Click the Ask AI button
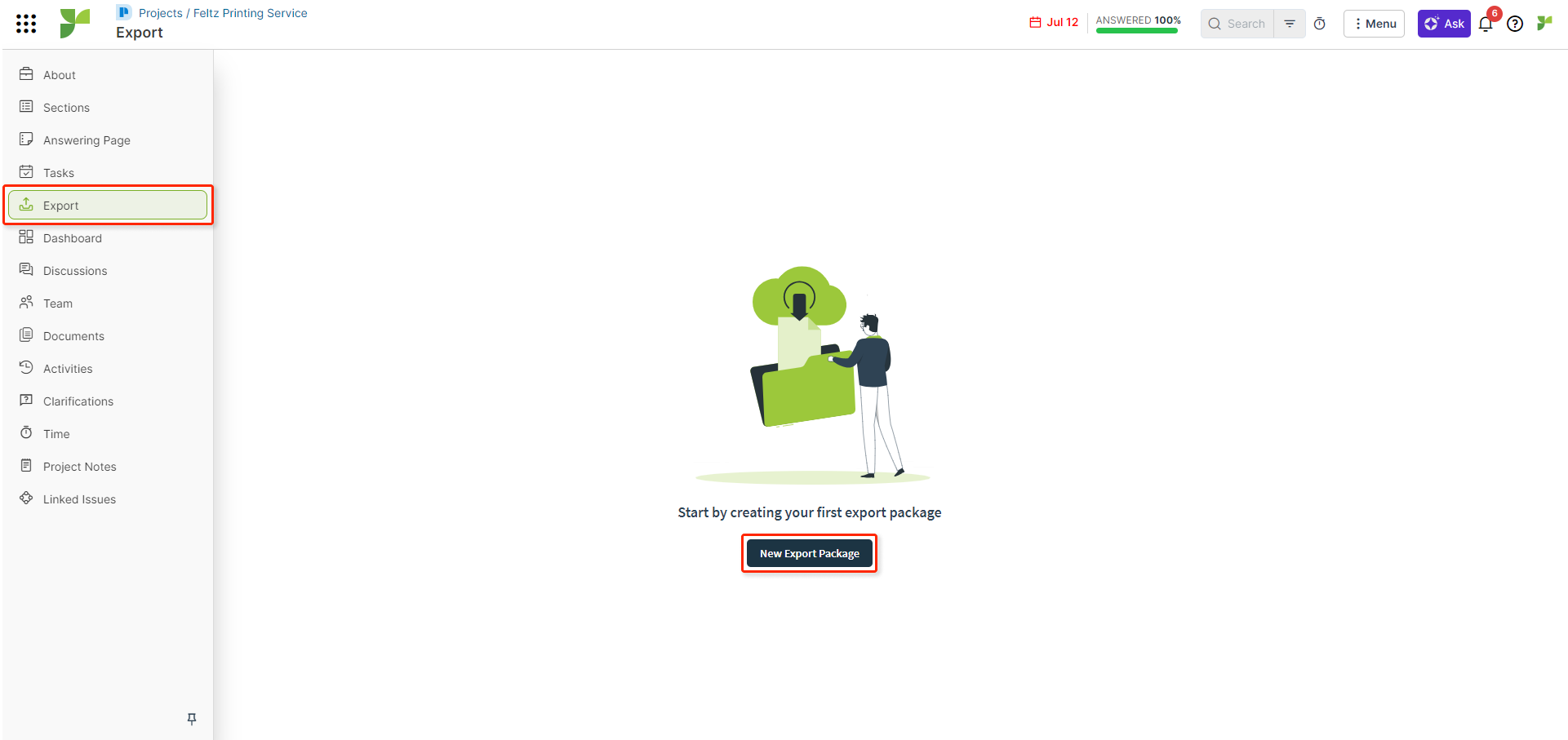 [x=1444, y=24]
